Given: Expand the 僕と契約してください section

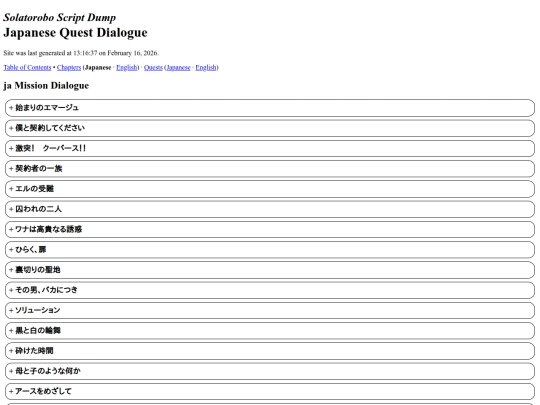Looking at the screenshot, I should coord(270,128).
